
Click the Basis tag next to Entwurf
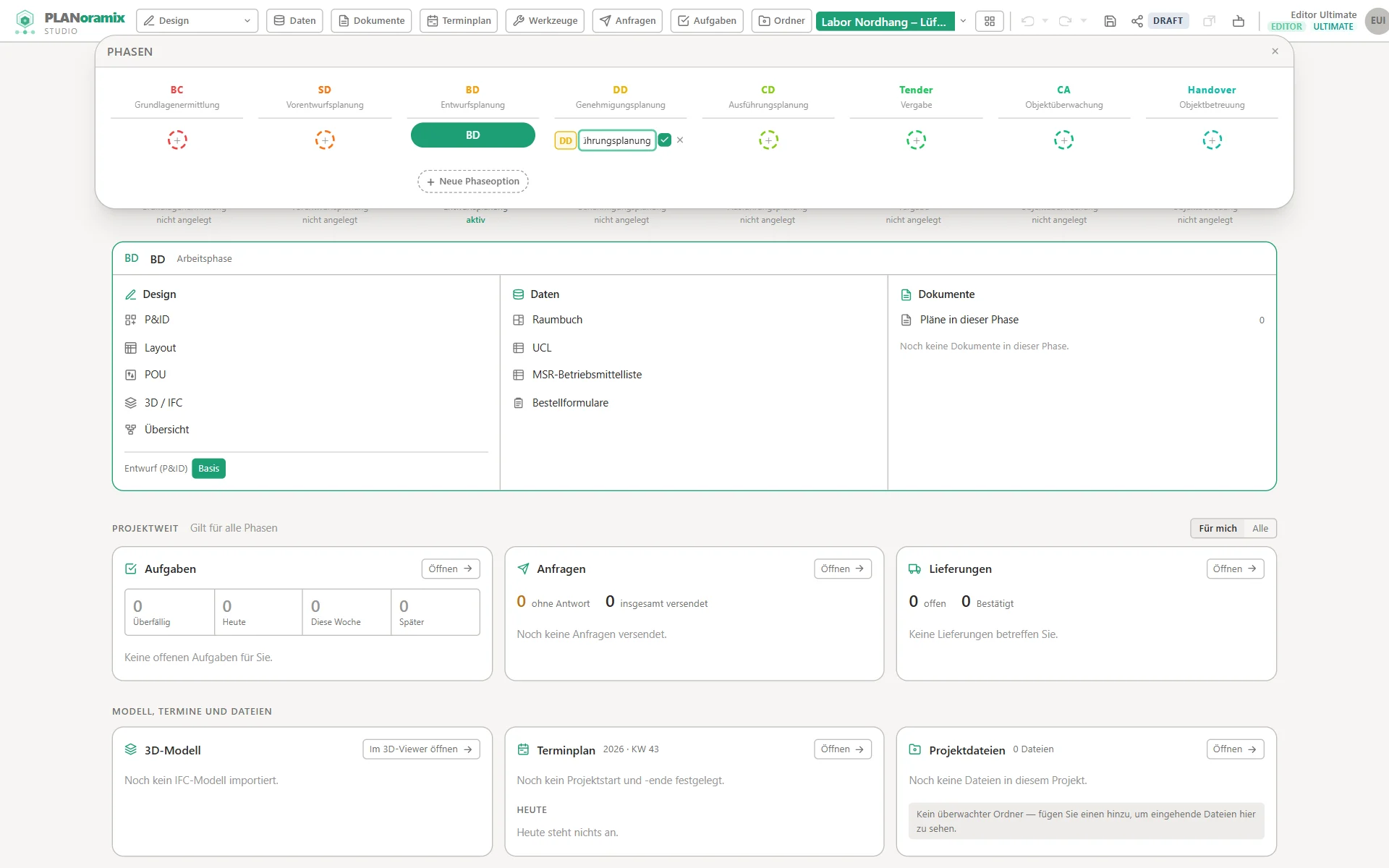coord(208,469)
